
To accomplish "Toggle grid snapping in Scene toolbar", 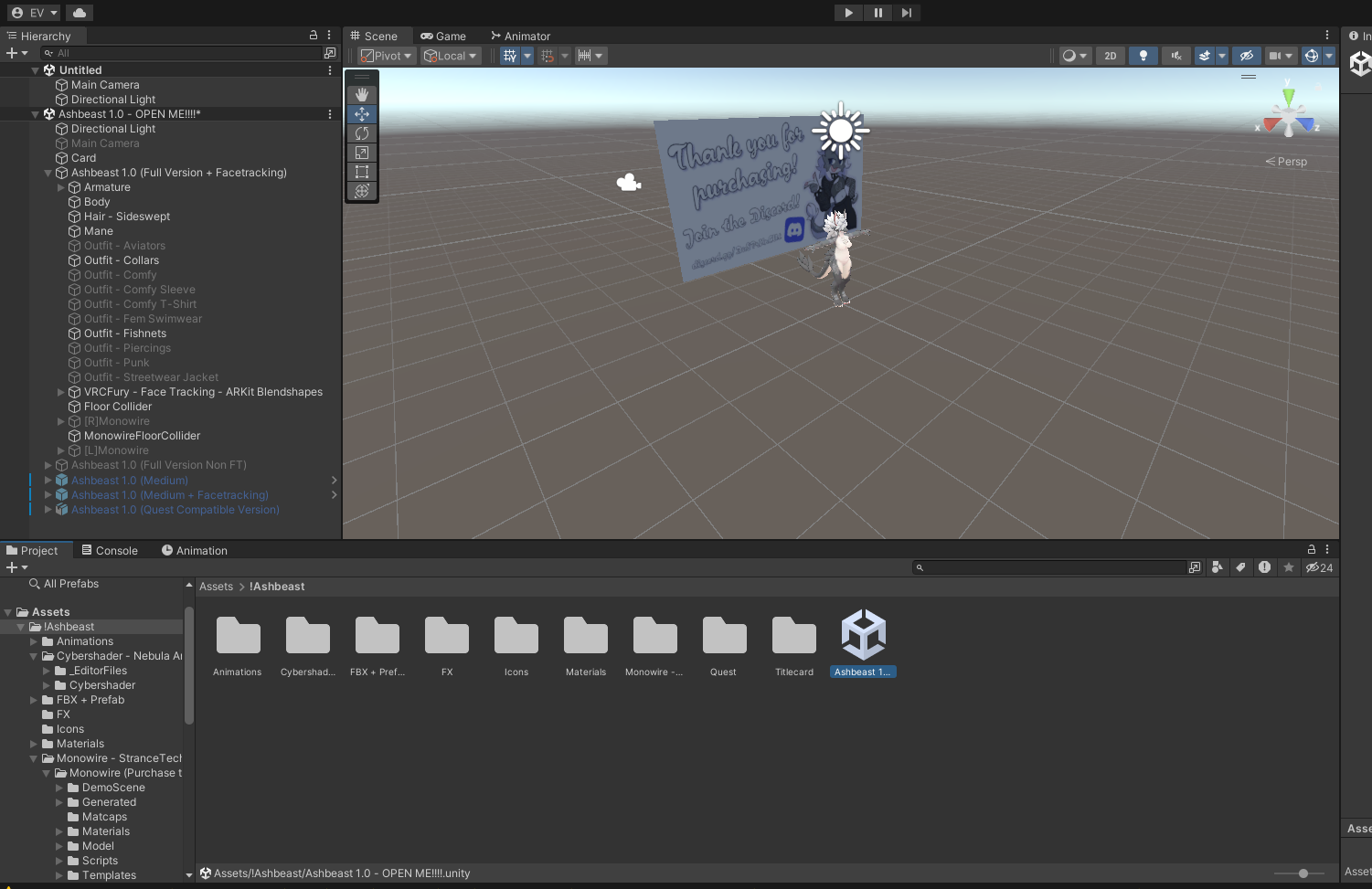I will click(x=548, y=56).
